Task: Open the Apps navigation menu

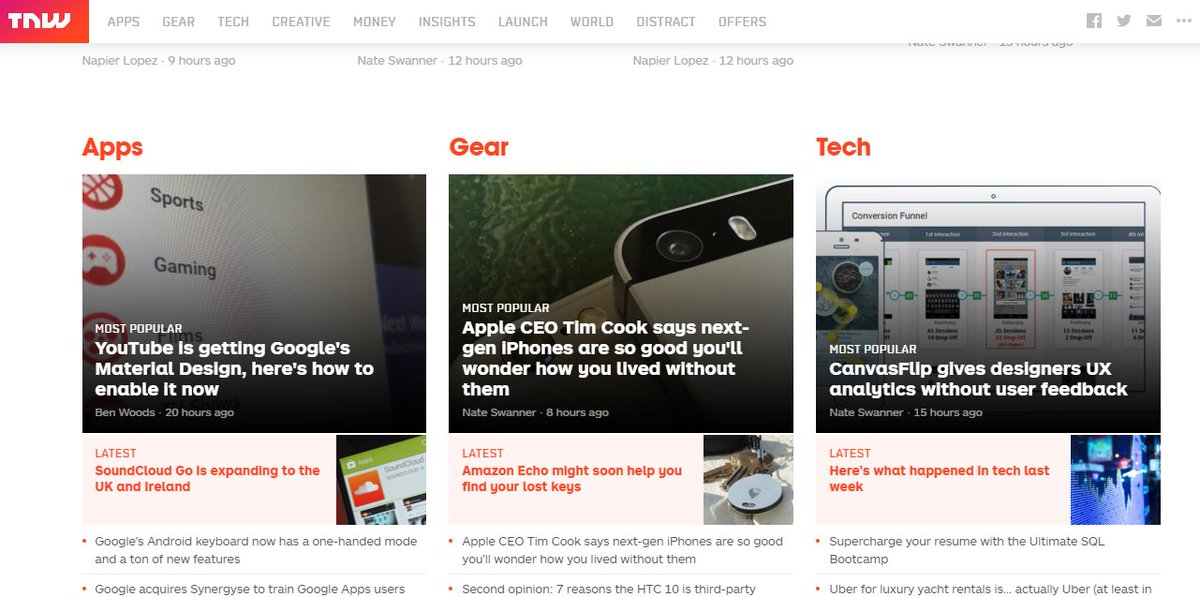Action: coord(124,21)
